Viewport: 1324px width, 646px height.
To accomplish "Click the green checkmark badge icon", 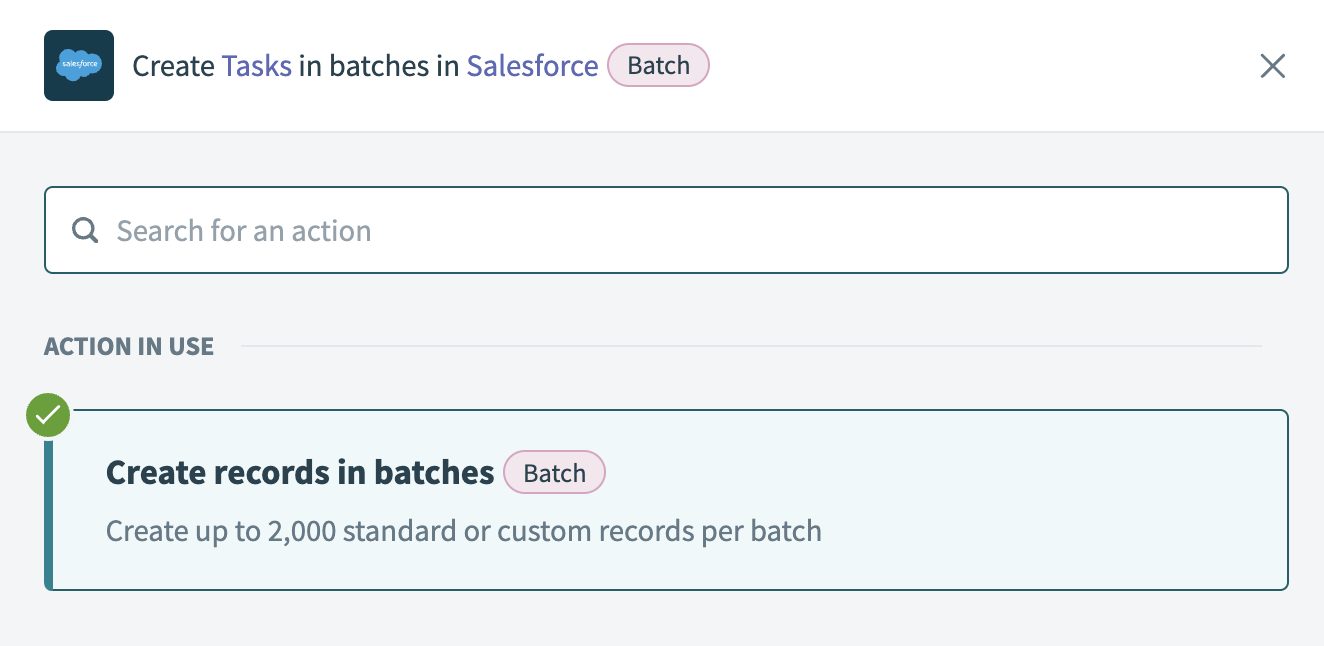I will [x=48, y=416].
